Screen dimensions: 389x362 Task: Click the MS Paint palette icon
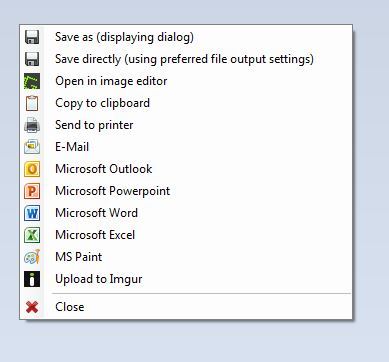click(32, 257)
